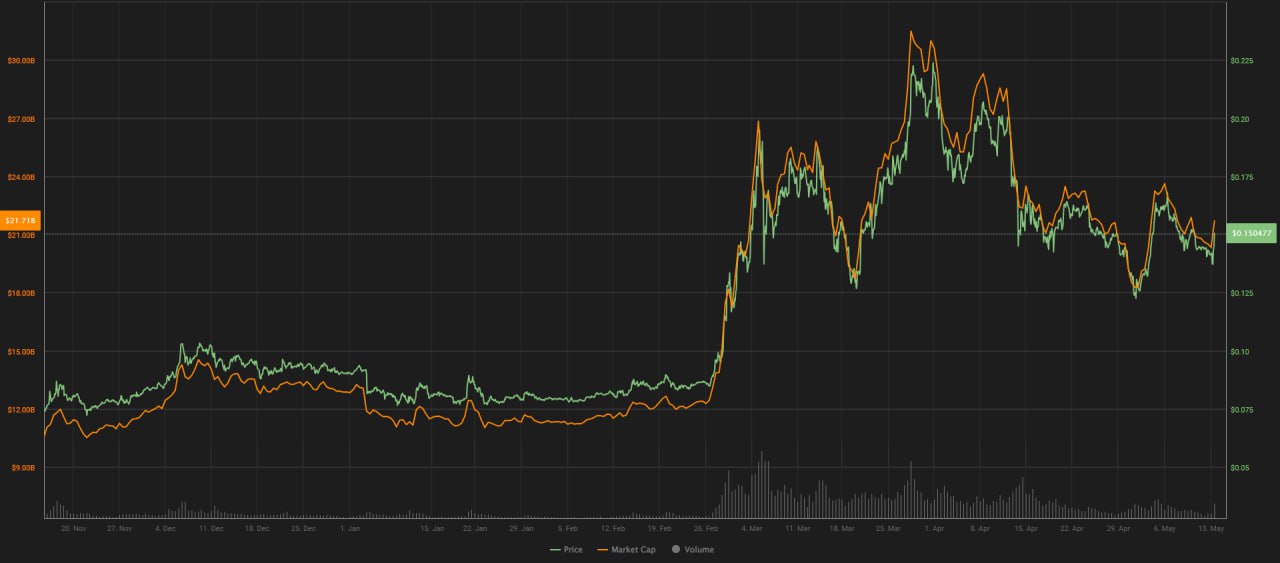Screen dimensions: 1280x563
Task: Click the $0.10 price axis label
Action: coord(1240,352)
